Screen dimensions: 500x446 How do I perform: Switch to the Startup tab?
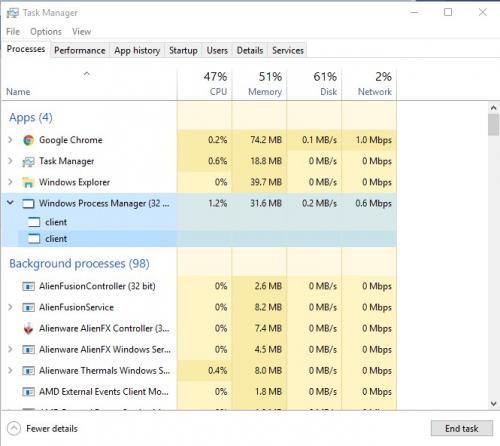(x=183, y=50)
